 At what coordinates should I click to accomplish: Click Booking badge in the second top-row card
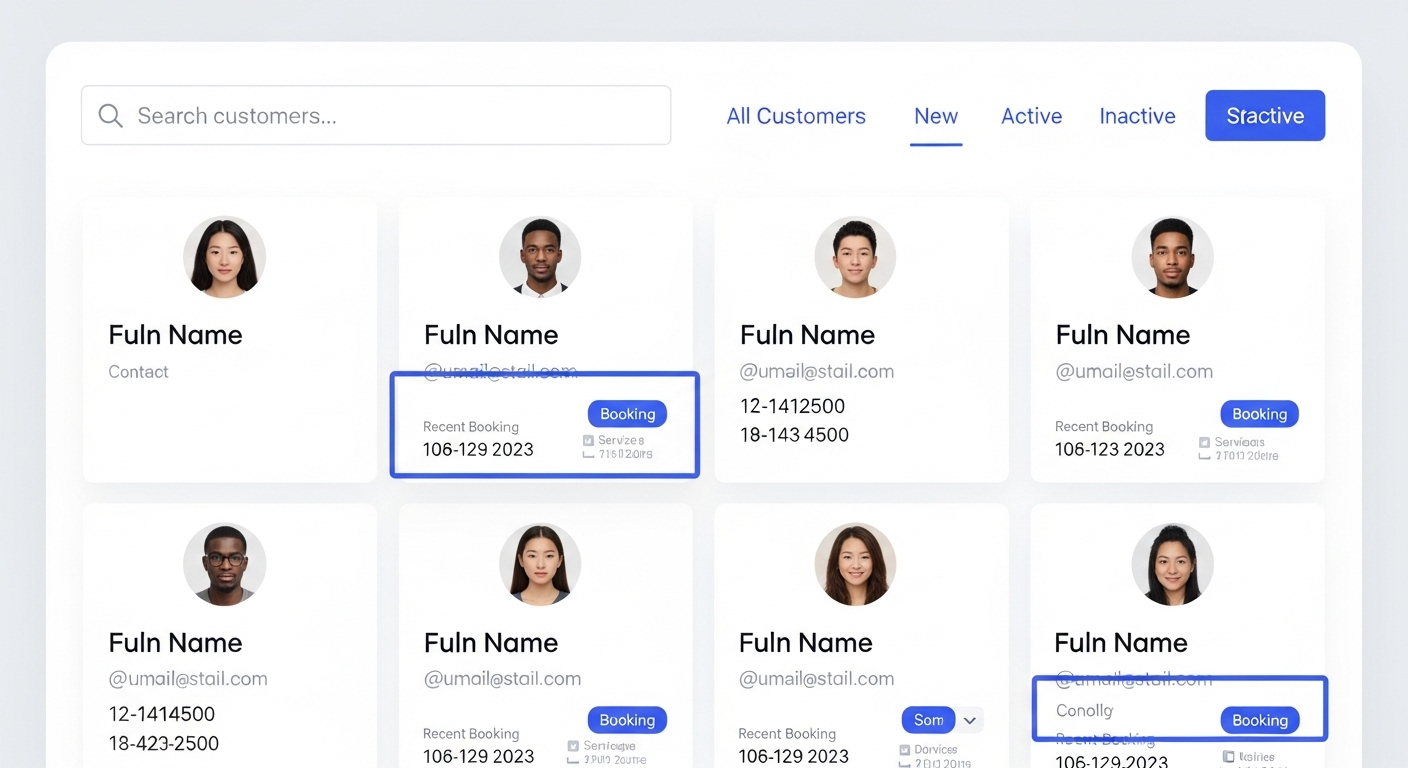point(627,414)
